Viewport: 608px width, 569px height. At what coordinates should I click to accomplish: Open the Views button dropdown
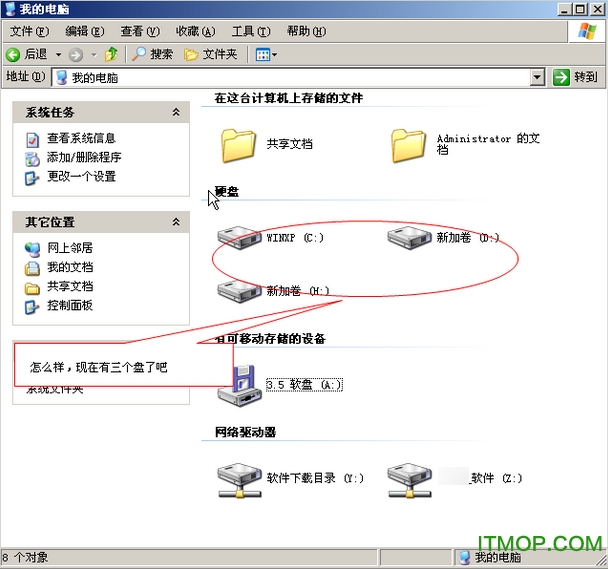[266, 55]
